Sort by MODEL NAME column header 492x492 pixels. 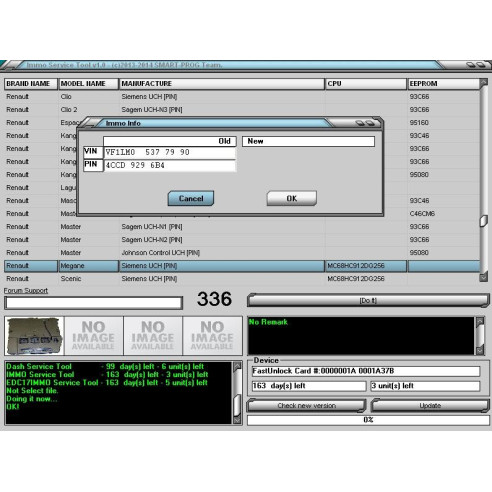(x=88, y=84)
